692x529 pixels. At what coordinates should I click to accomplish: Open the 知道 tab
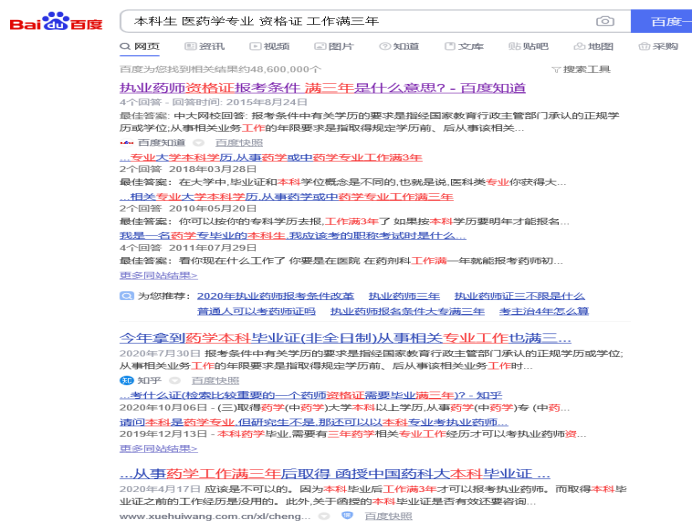tap(399, 46)
